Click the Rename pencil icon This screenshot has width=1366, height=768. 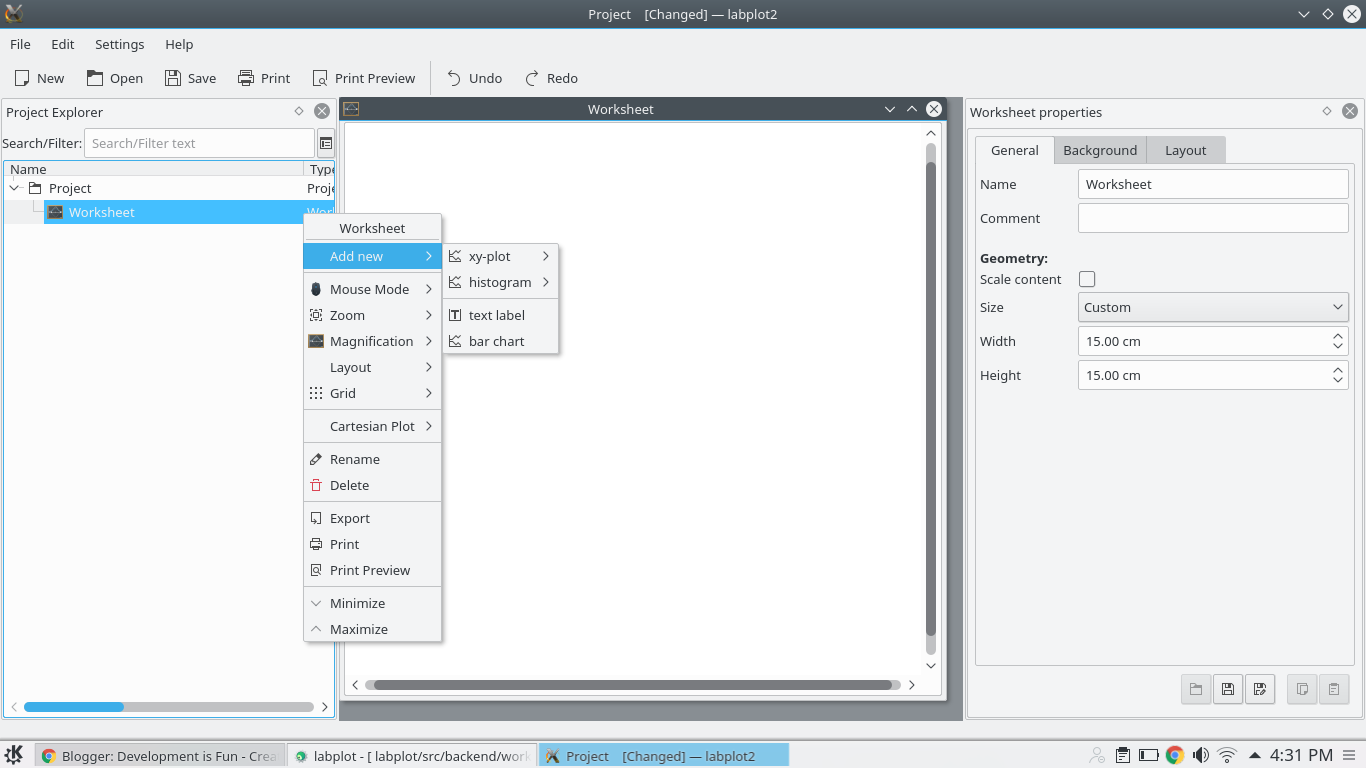(316, 459)
